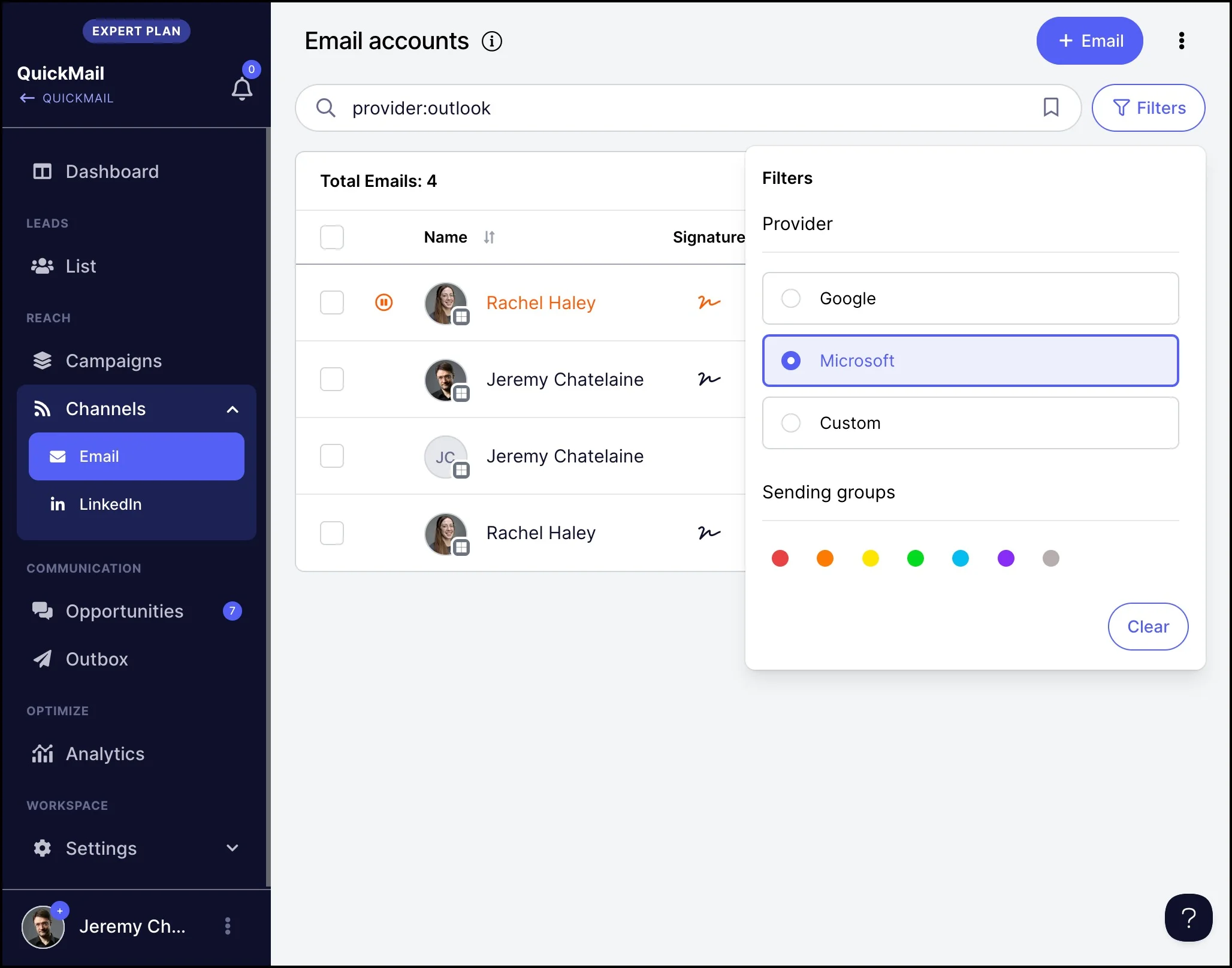Open the orange Rachel Haley signature icon
The height and width of the screenshot is (968, 1232).
pos(709,302)
